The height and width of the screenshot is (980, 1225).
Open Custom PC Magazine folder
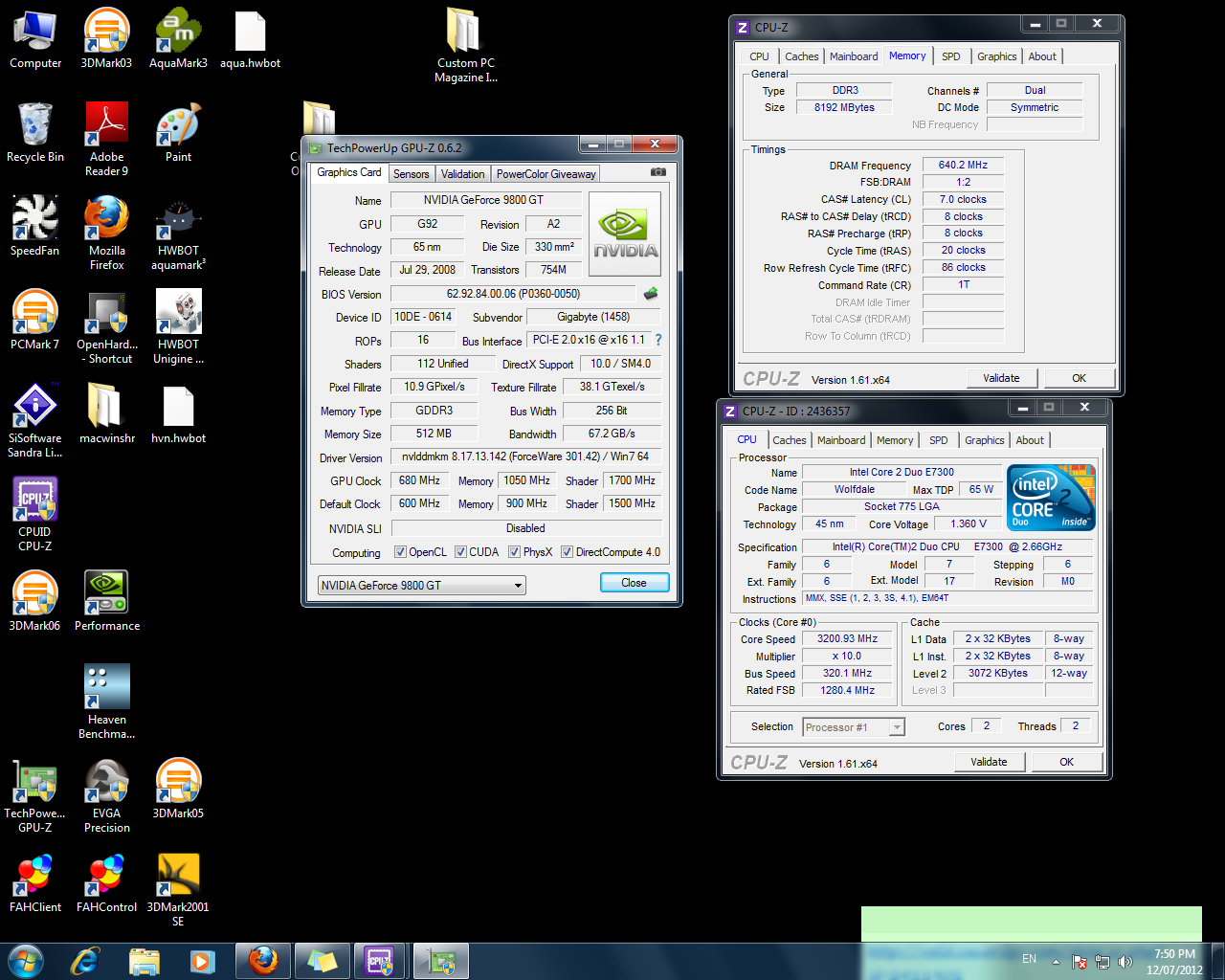(x=465, y=45)
